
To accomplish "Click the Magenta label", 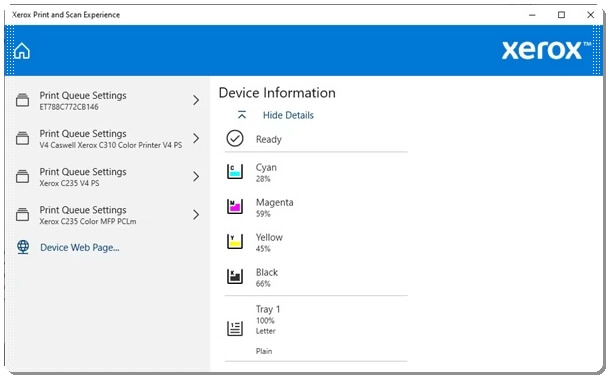I will [x=275, y=202].
